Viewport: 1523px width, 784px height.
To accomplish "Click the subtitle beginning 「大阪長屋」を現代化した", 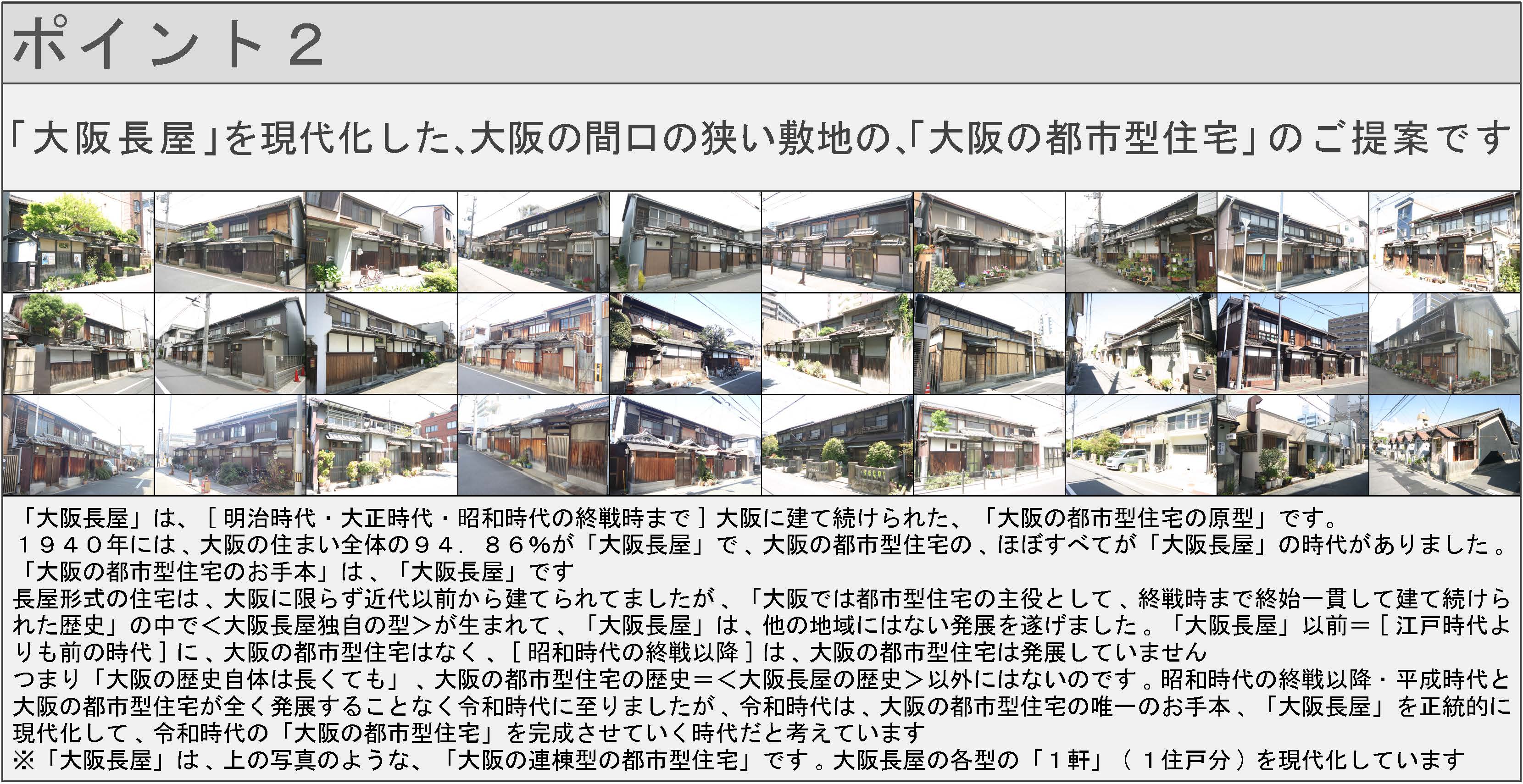I will [x=760, y=138].
